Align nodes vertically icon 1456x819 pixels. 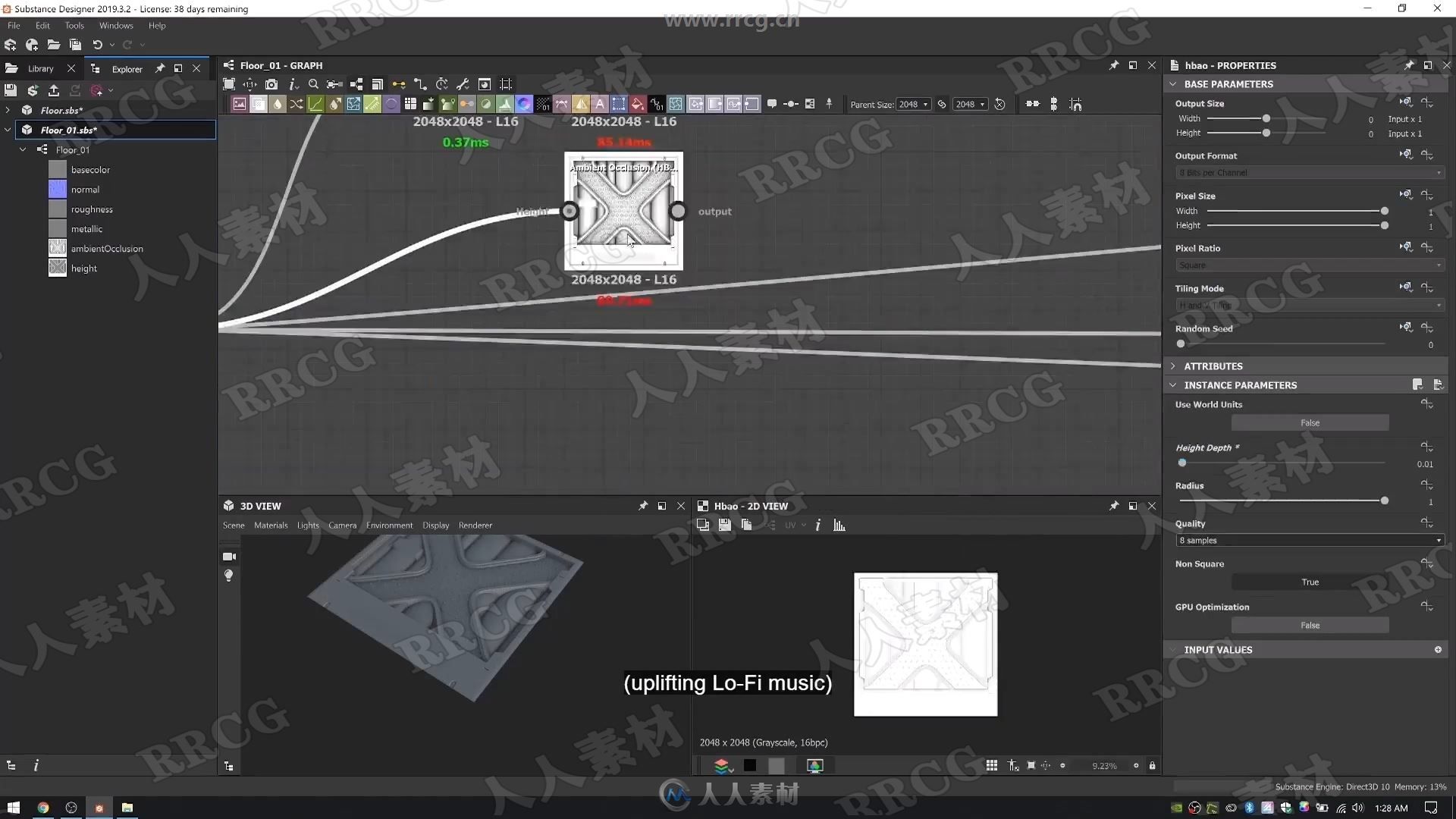point(1053,104)
